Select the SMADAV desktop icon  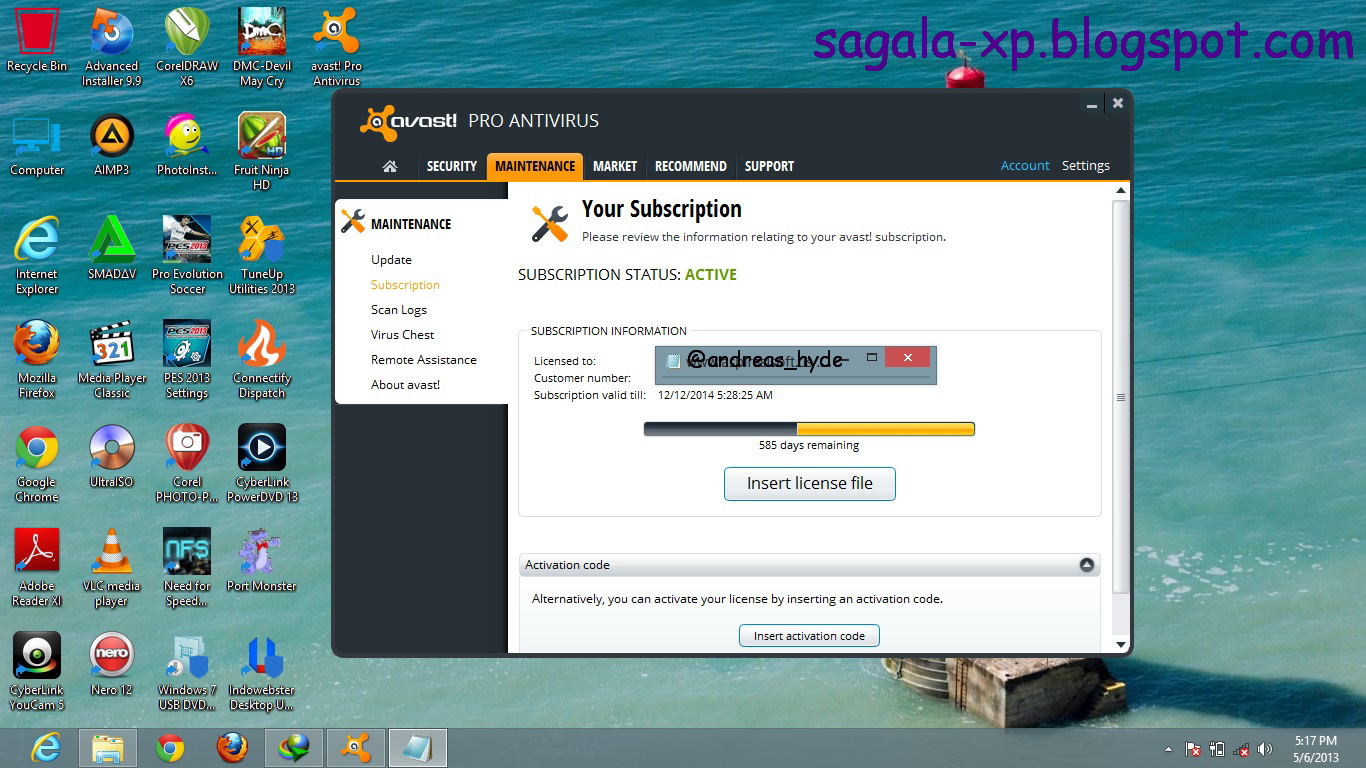coord(112,249)
